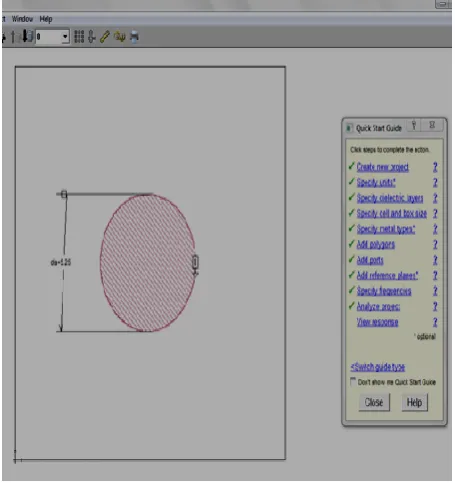Open help for Add polygons step
The width and height of the screenshot is (455, 483).
coord(435,244)
